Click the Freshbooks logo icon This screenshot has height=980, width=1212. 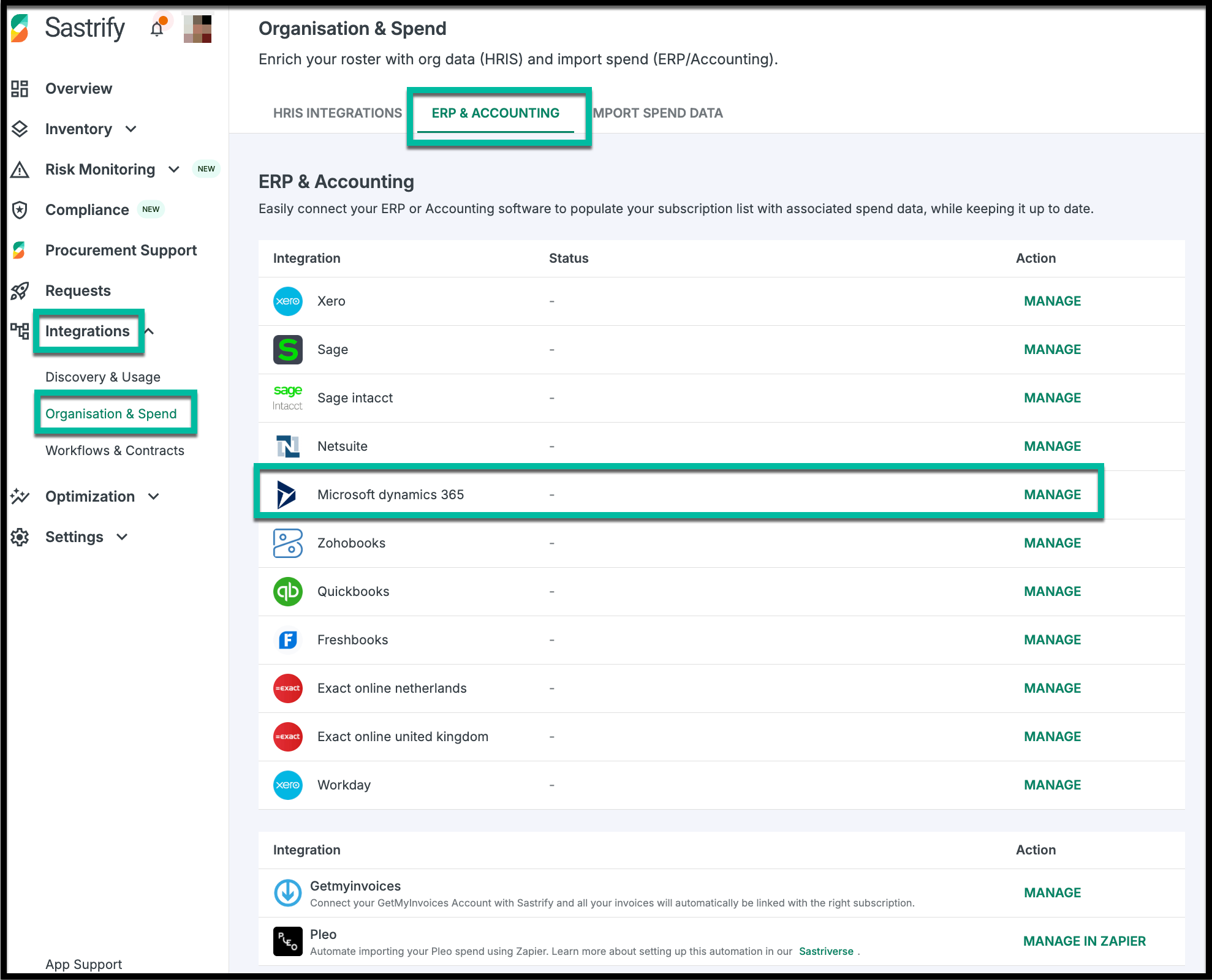288,640
